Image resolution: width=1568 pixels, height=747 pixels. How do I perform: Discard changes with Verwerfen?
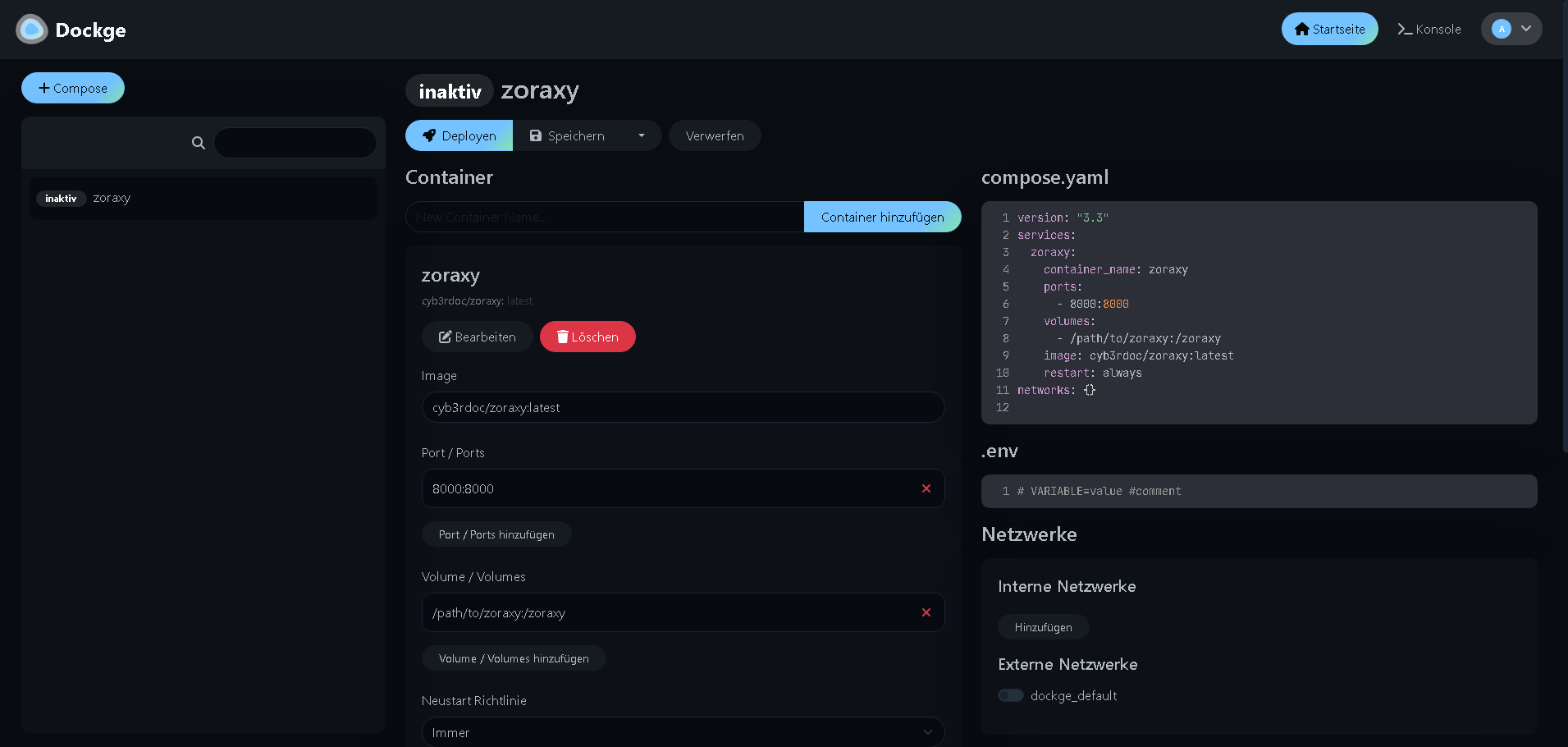(715, 135)
